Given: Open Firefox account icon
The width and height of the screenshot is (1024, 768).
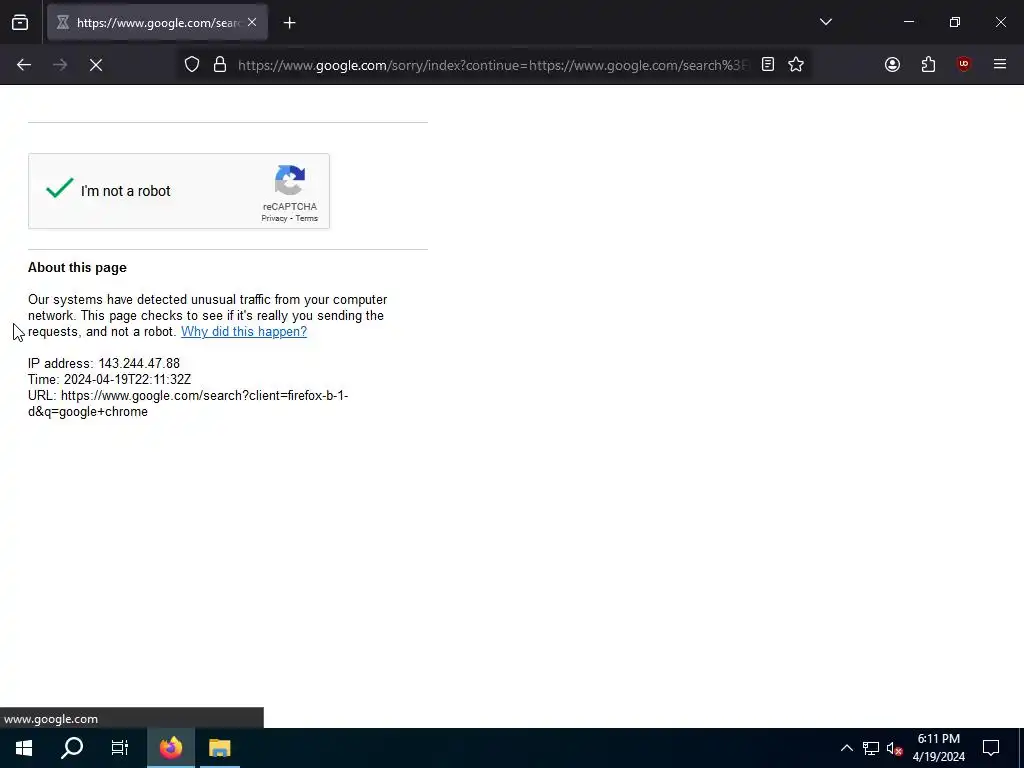Looking at the screenshot, I should point(893,64).
